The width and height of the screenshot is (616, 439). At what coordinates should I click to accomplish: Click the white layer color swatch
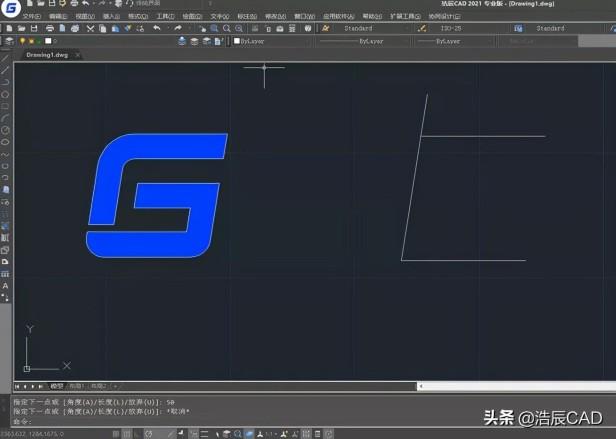(x=48, y=41)
